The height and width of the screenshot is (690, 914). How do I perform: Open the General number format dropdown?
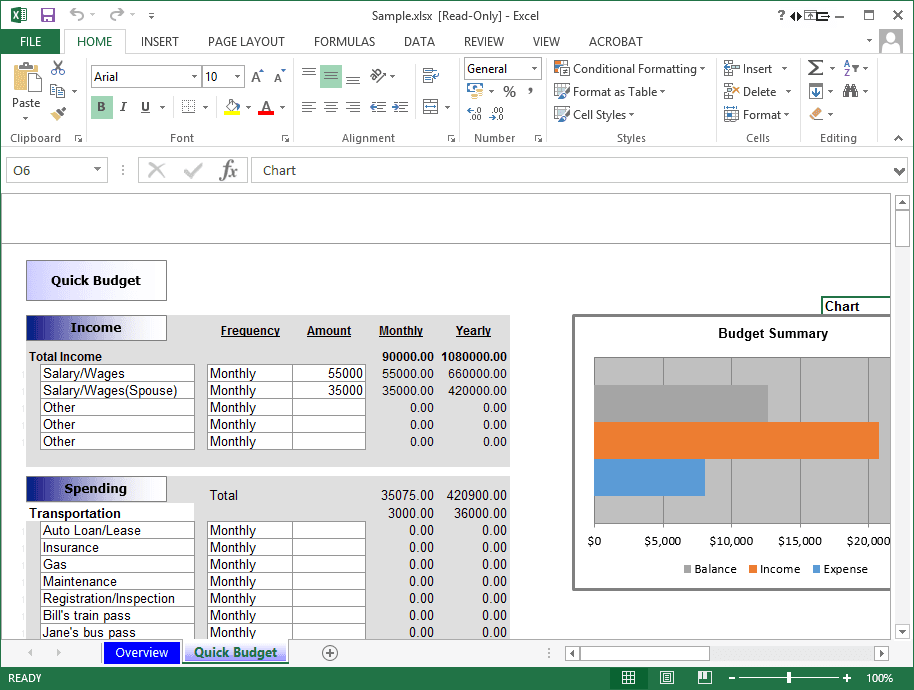(534, 69)
